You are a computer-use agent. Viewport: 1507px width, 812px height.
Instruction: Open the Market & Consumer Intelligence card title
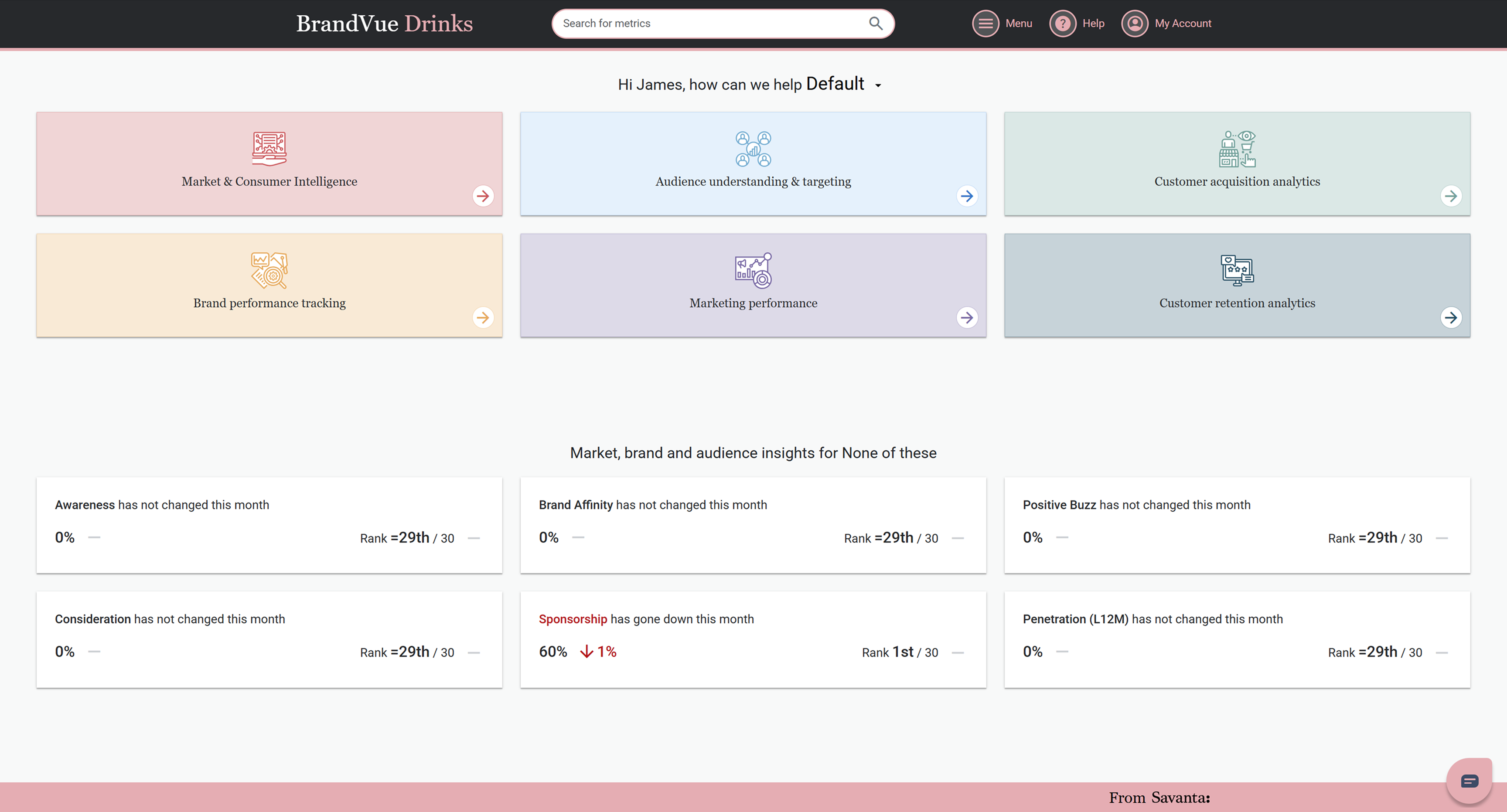pos(269,181)
